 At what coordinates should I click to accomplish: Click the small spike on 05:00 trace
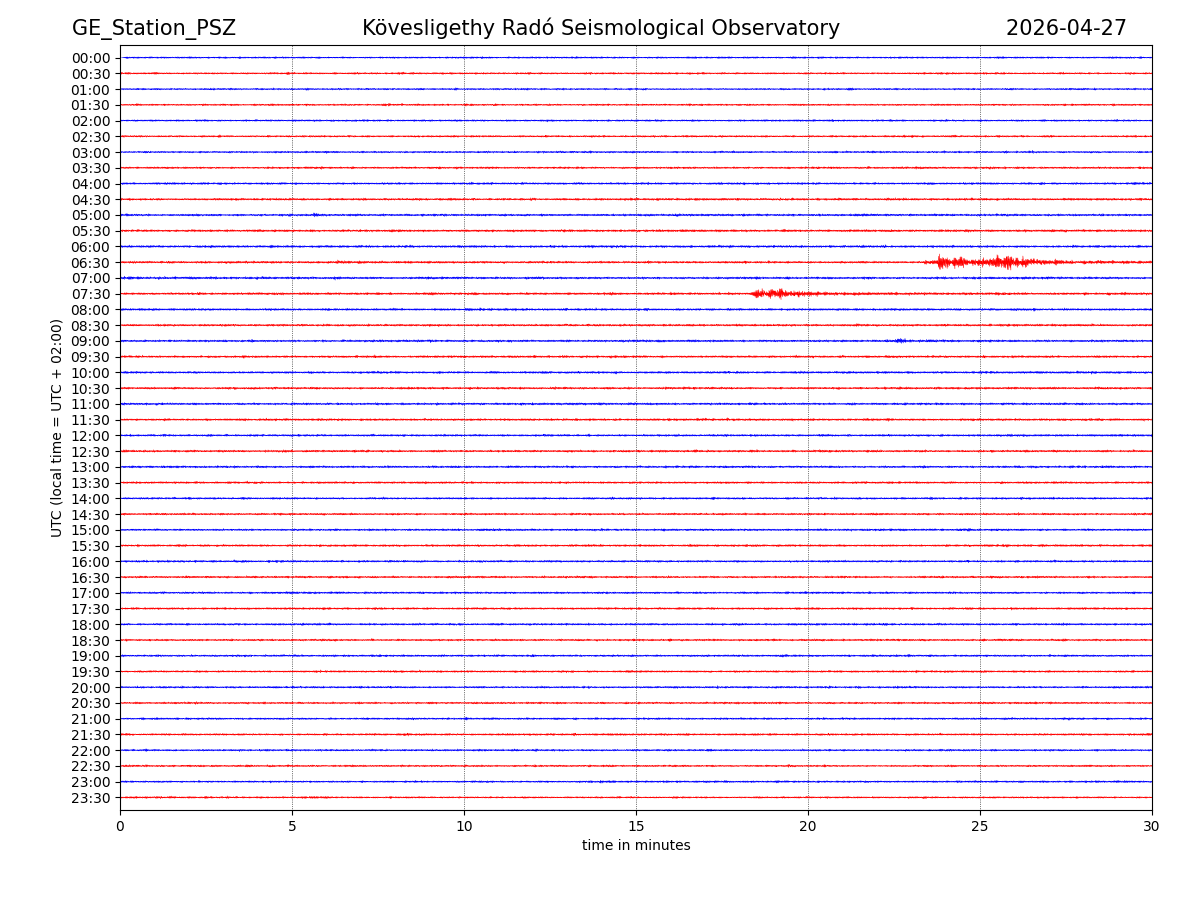pos(315,214)
